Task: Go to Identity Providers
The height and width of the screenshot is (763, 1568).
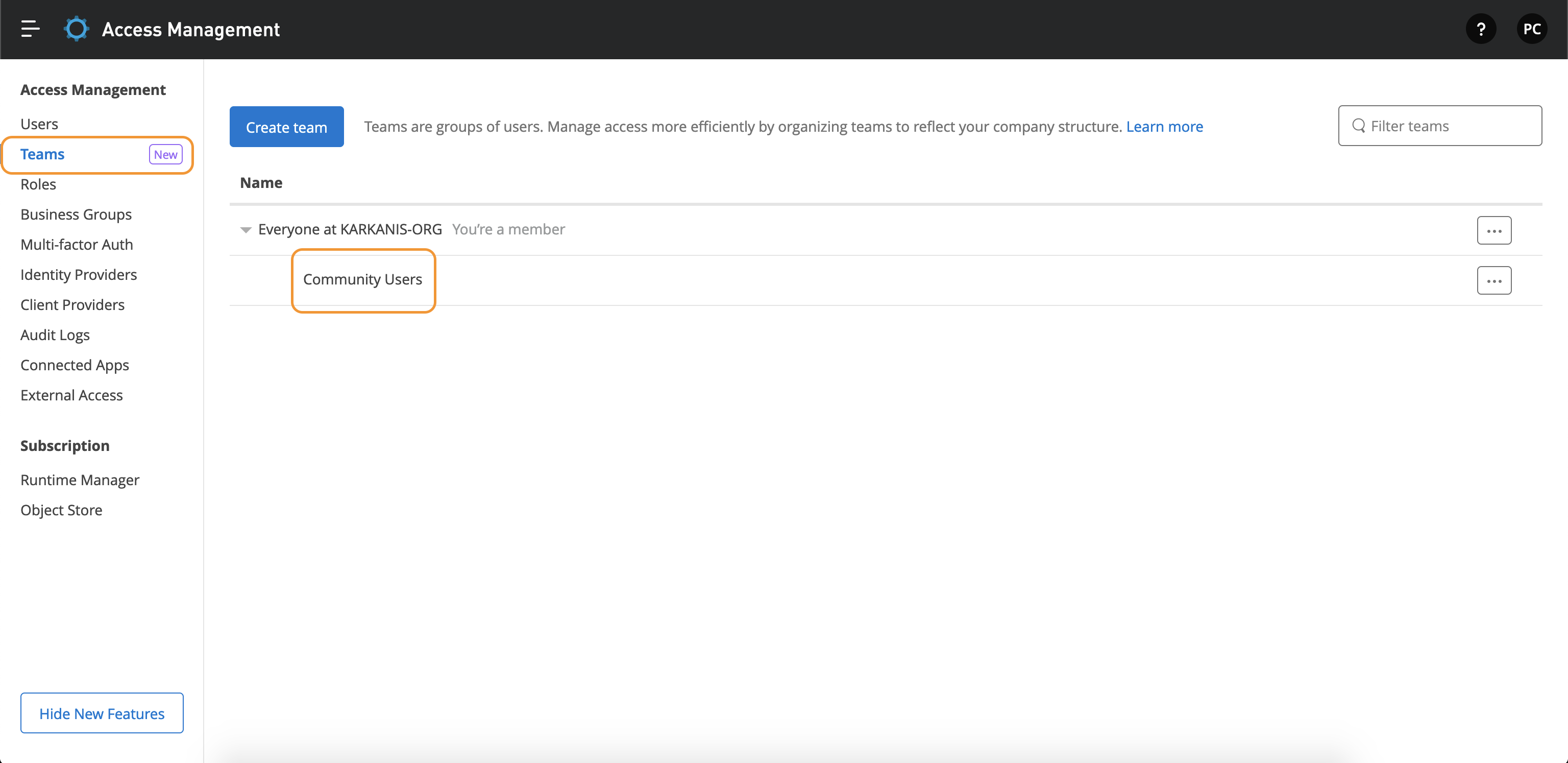Action: pyautogui.click(x=78, y=274)
